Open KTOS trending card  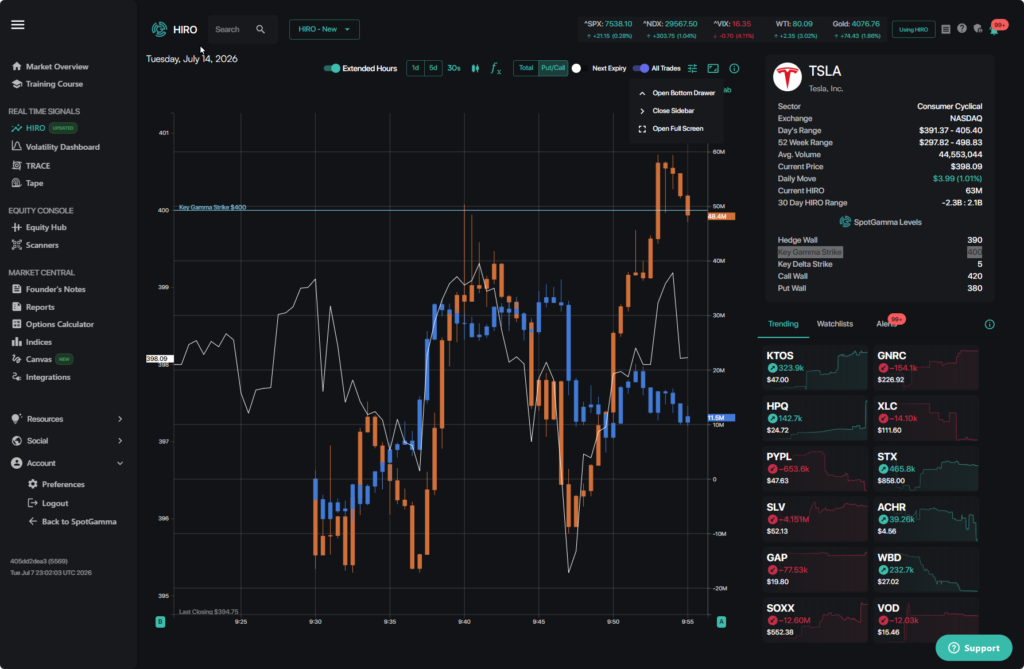tap(815, 368)
